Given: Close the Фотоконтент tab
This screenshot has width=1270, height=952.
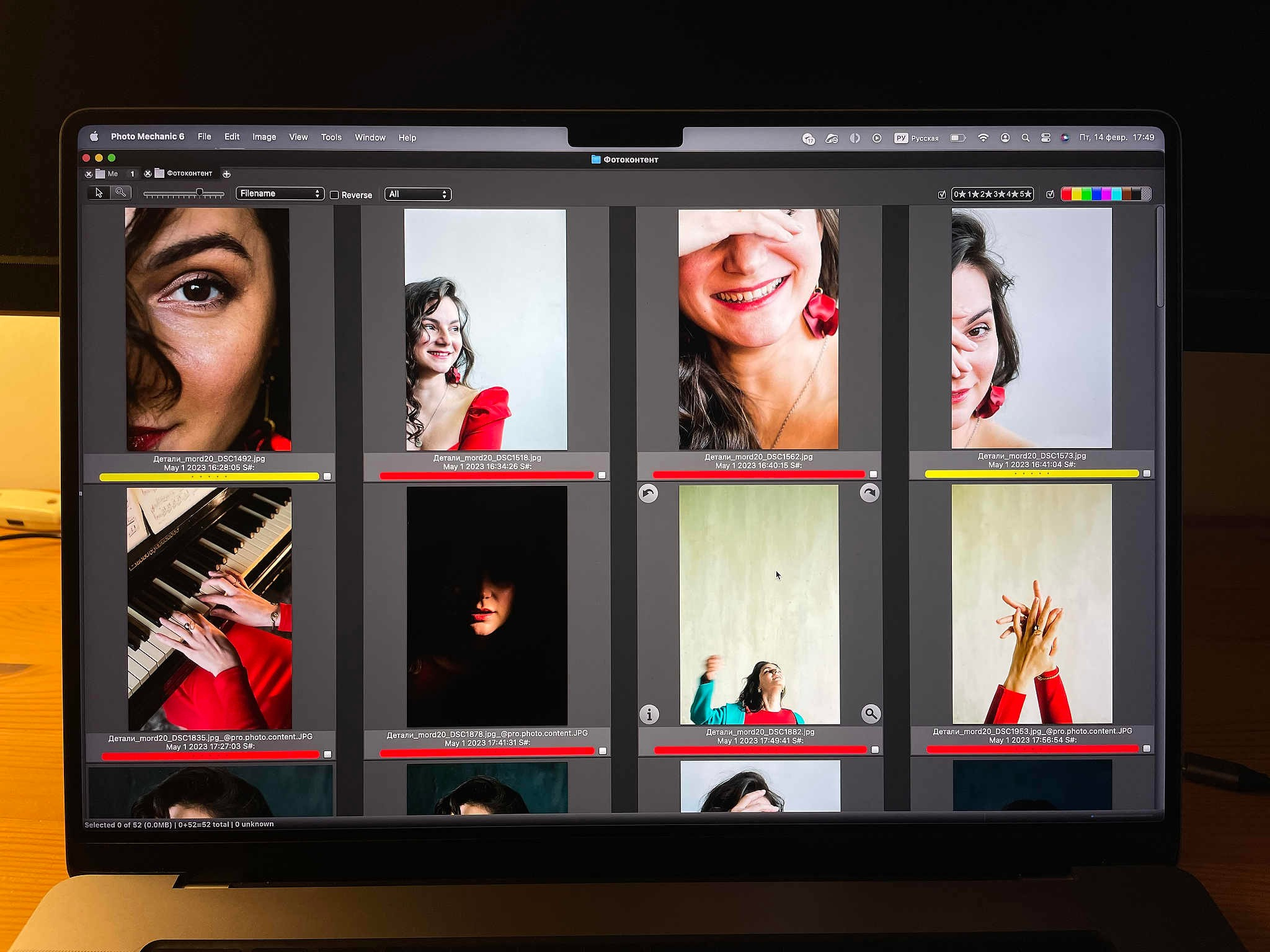Looking at the screenshot, I should coord(148,174).
